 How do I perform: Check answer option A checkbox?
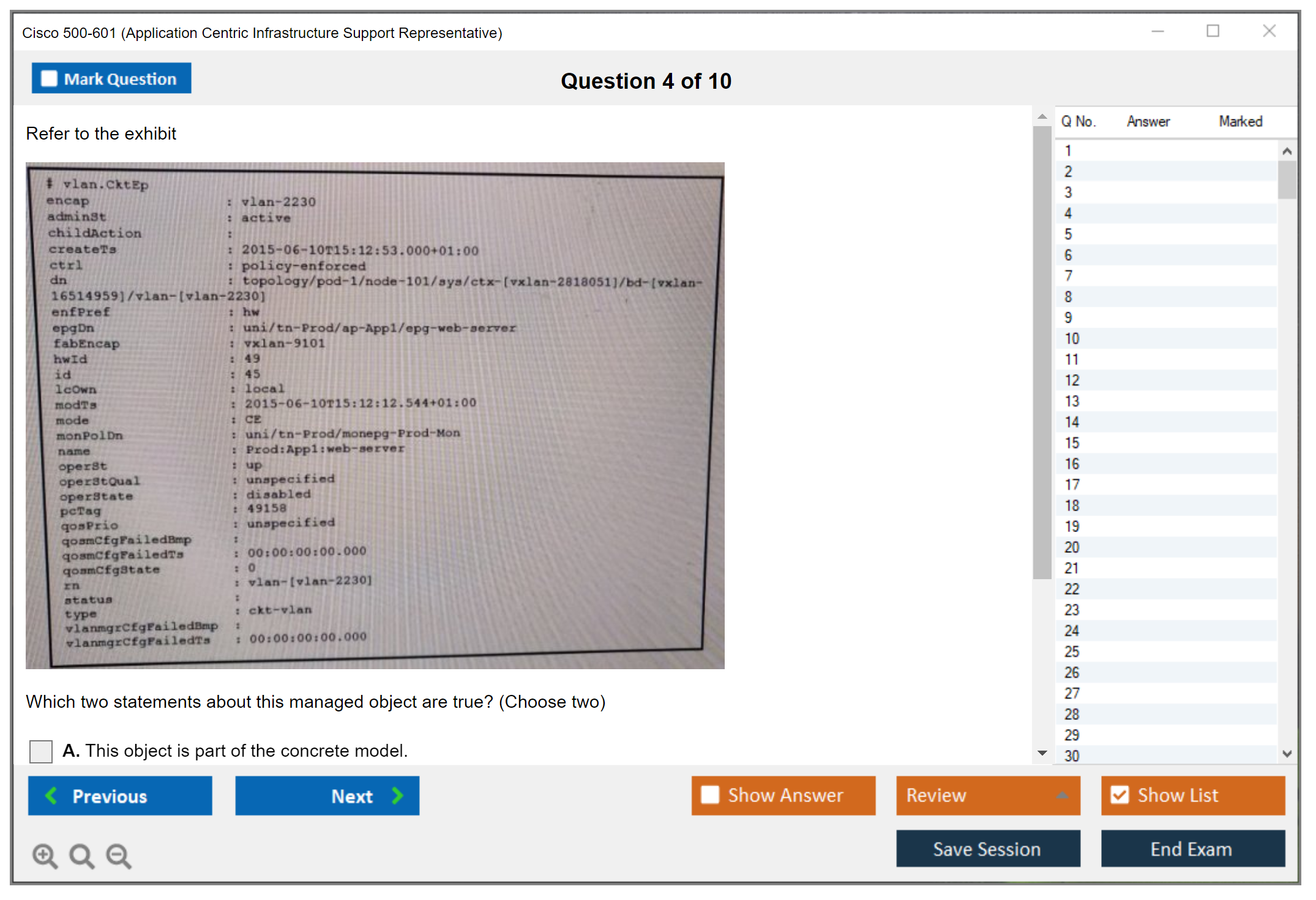[41, 751]
